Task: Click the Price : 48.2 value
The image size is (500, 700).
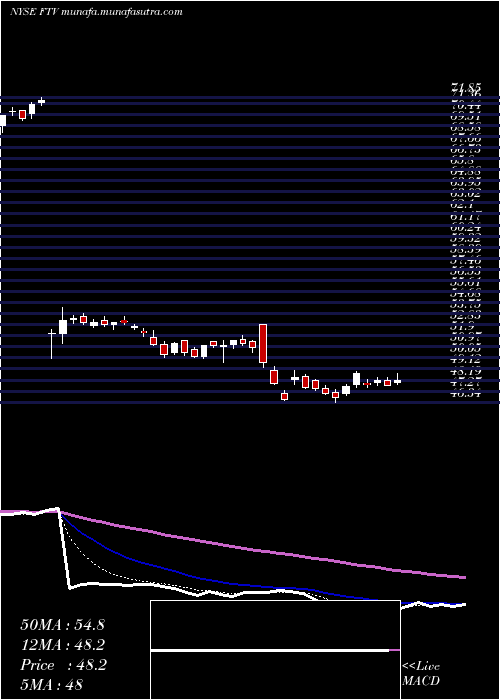Action: pyautogui.click(x=63, y=665)
